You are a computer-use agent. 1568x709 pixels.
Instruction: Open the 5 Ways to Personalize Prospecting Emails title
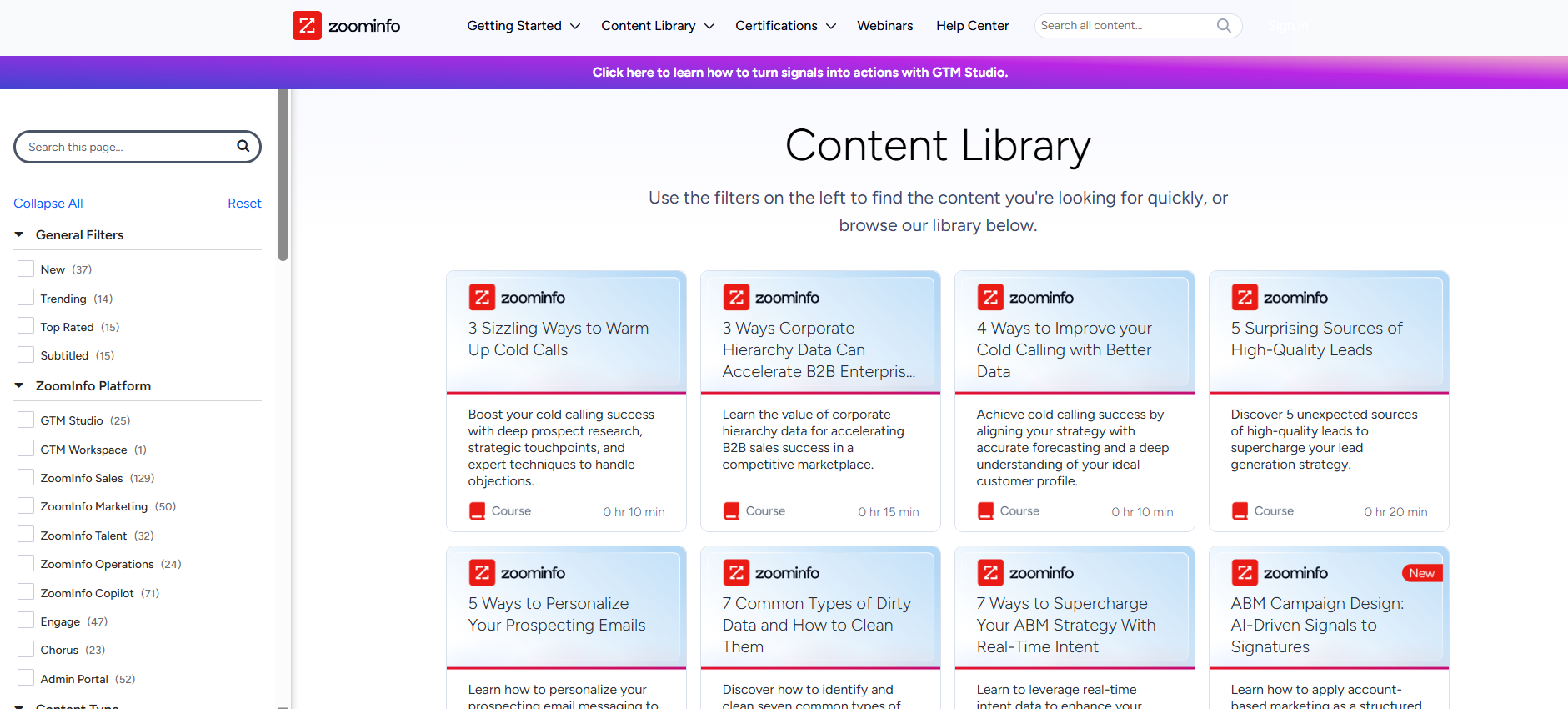(557, 614)
